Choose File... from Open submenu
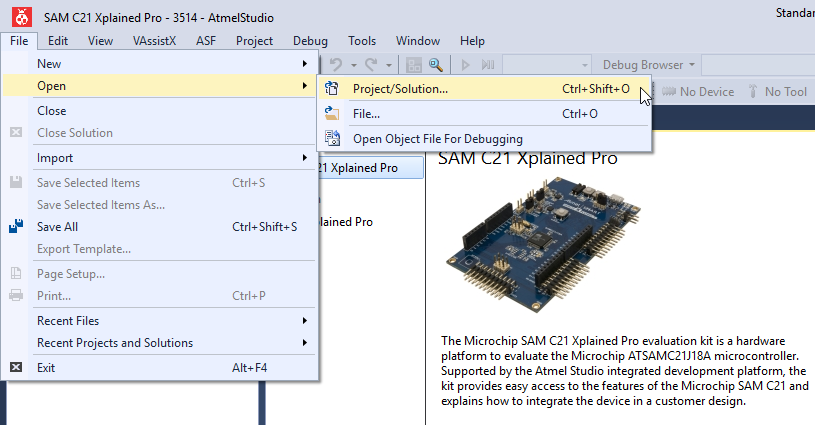The width and height of the screenshot is (815, 425). click(484, 113)
